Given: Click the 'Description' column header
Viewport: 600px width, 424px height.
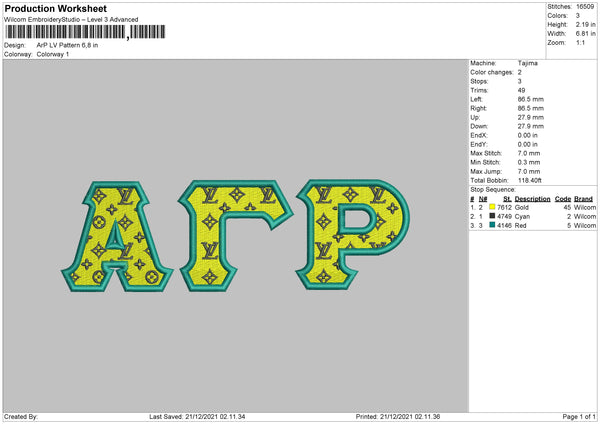Looking at the screenshot, I should (x=532, y=199).
